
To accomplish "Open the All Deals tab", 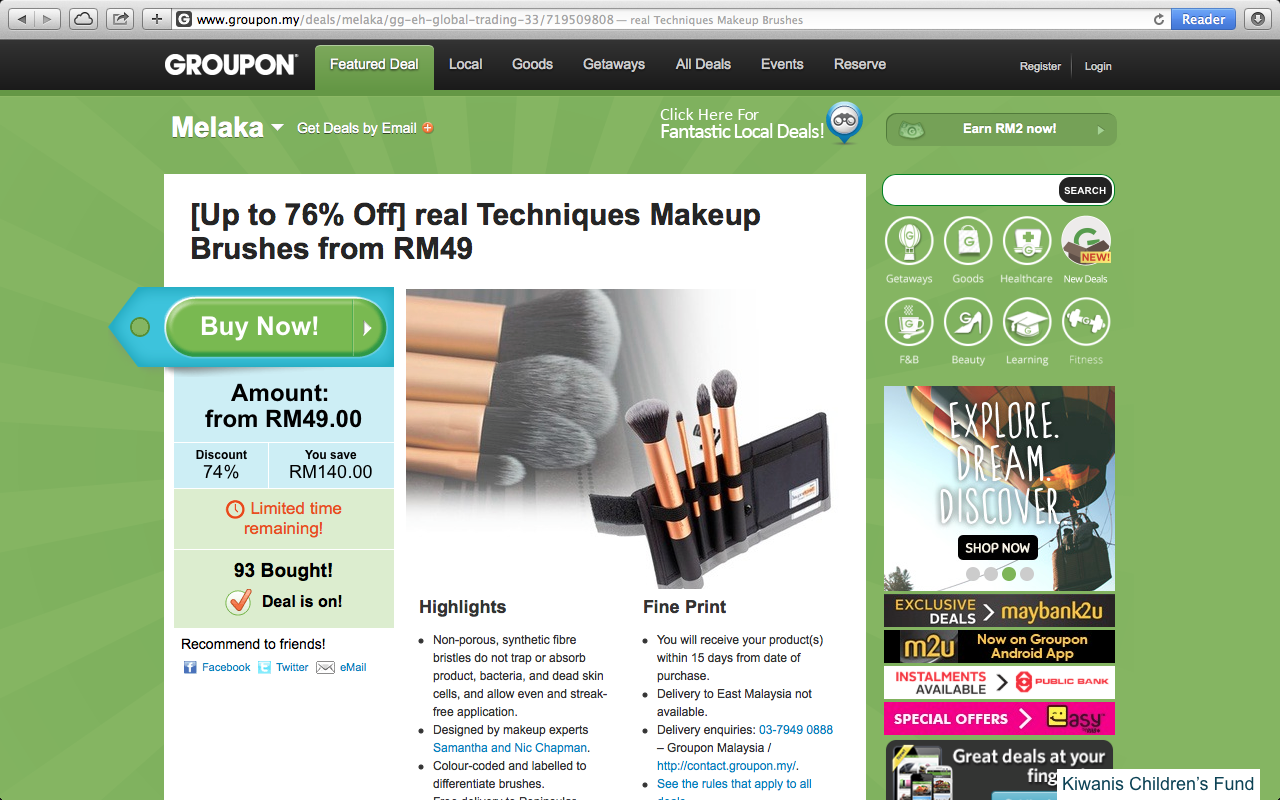I will 703,65.
